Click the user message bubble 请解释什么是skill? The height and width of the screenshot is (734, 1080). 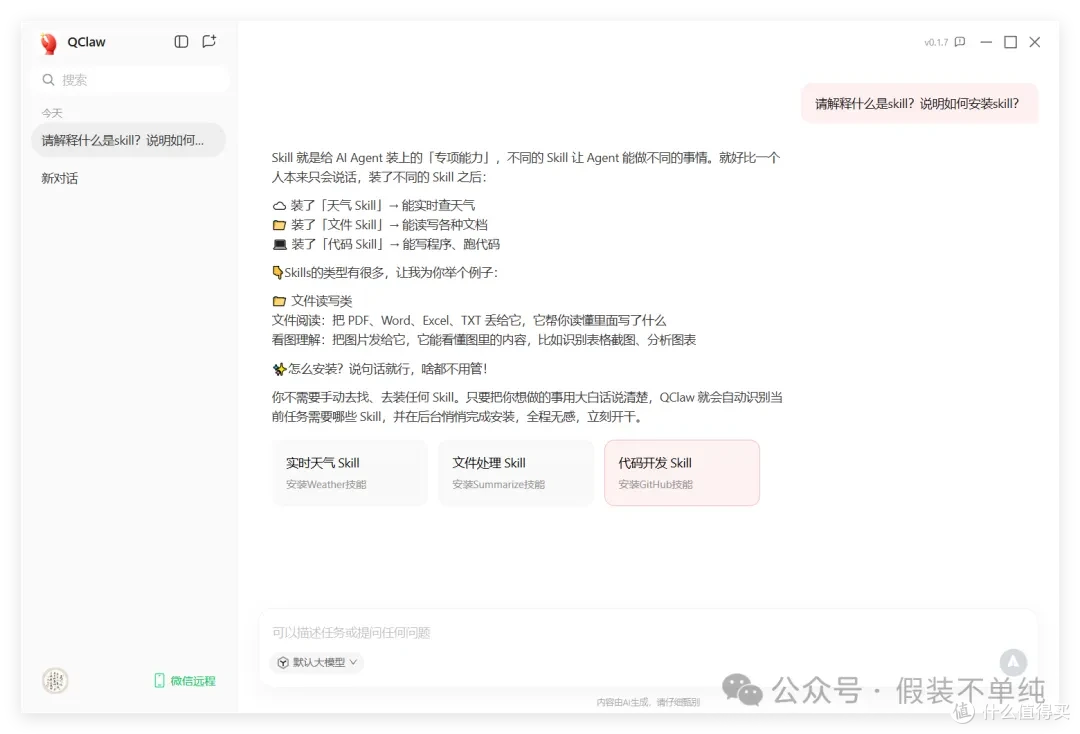click(919, 103)
